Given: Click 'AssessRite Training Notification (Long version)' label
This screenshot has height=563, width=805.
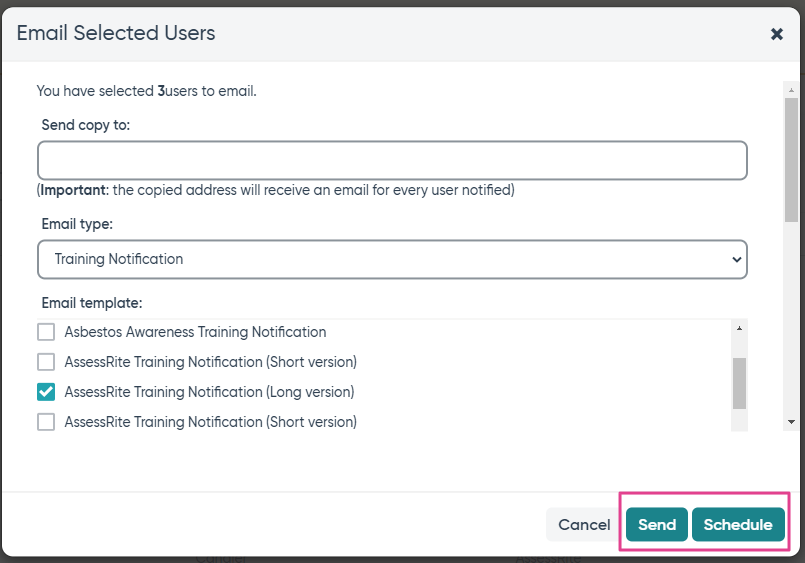Looking at the screenshot, I should [209, 392].
